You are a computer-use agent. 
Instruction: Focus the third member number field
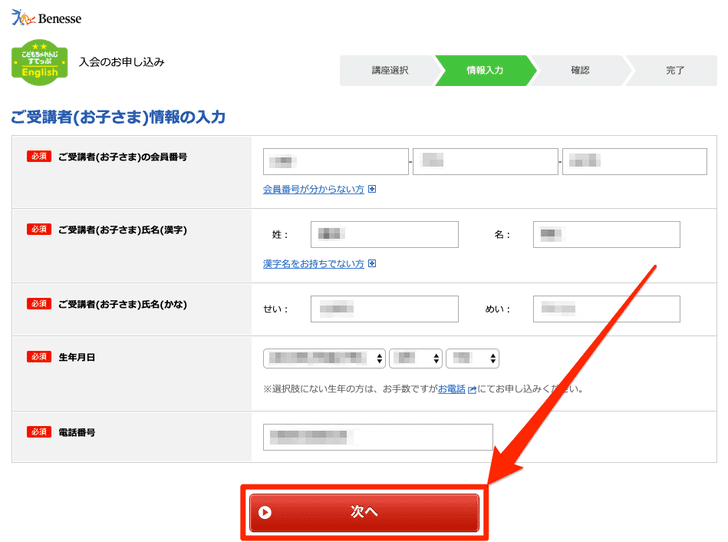coord(635,162)
